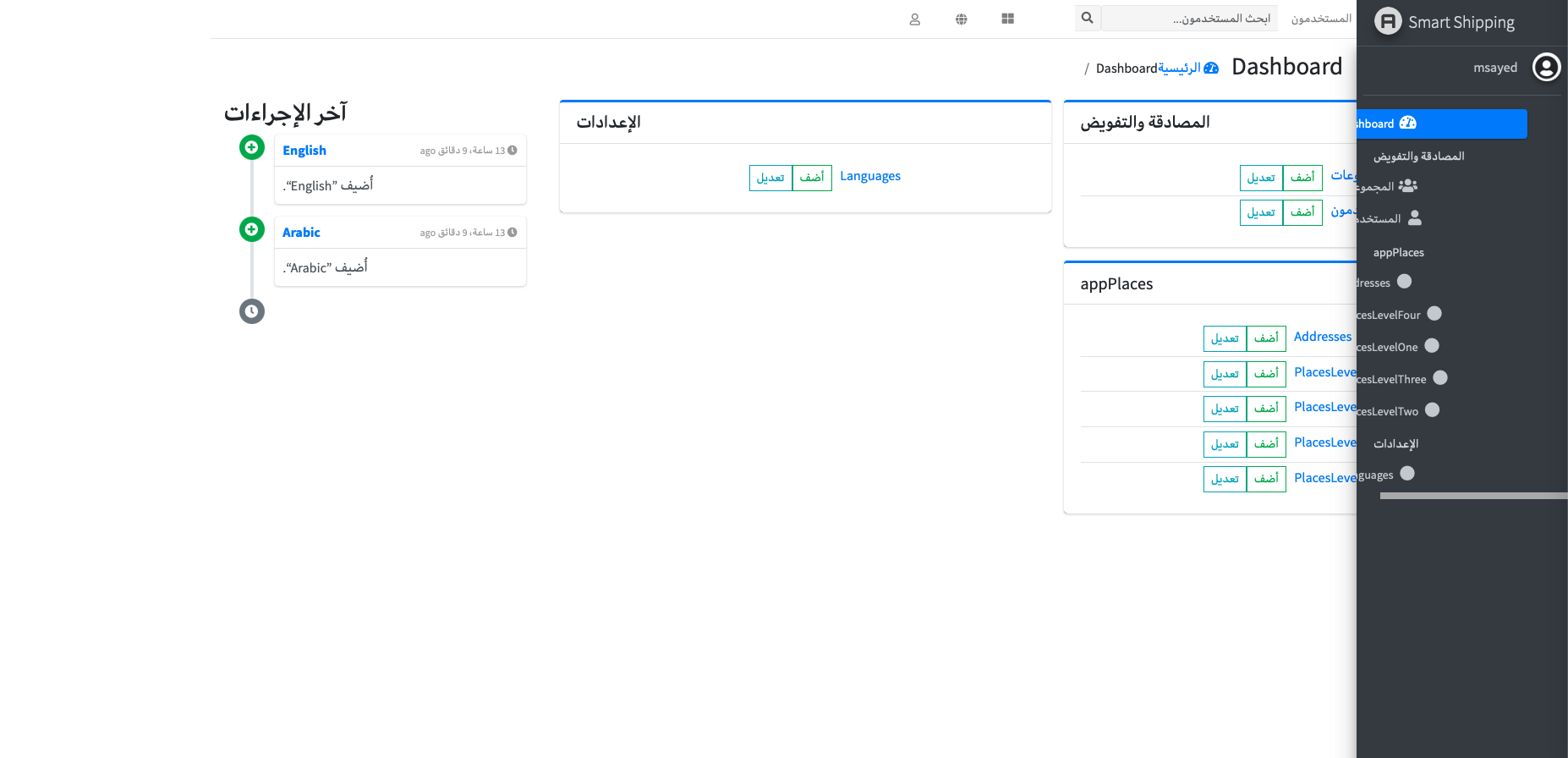Click the breadcrumb gauge icon
Image resolution: width=1568 pixels, height=758 pixels.
(x=1211, y=68)
